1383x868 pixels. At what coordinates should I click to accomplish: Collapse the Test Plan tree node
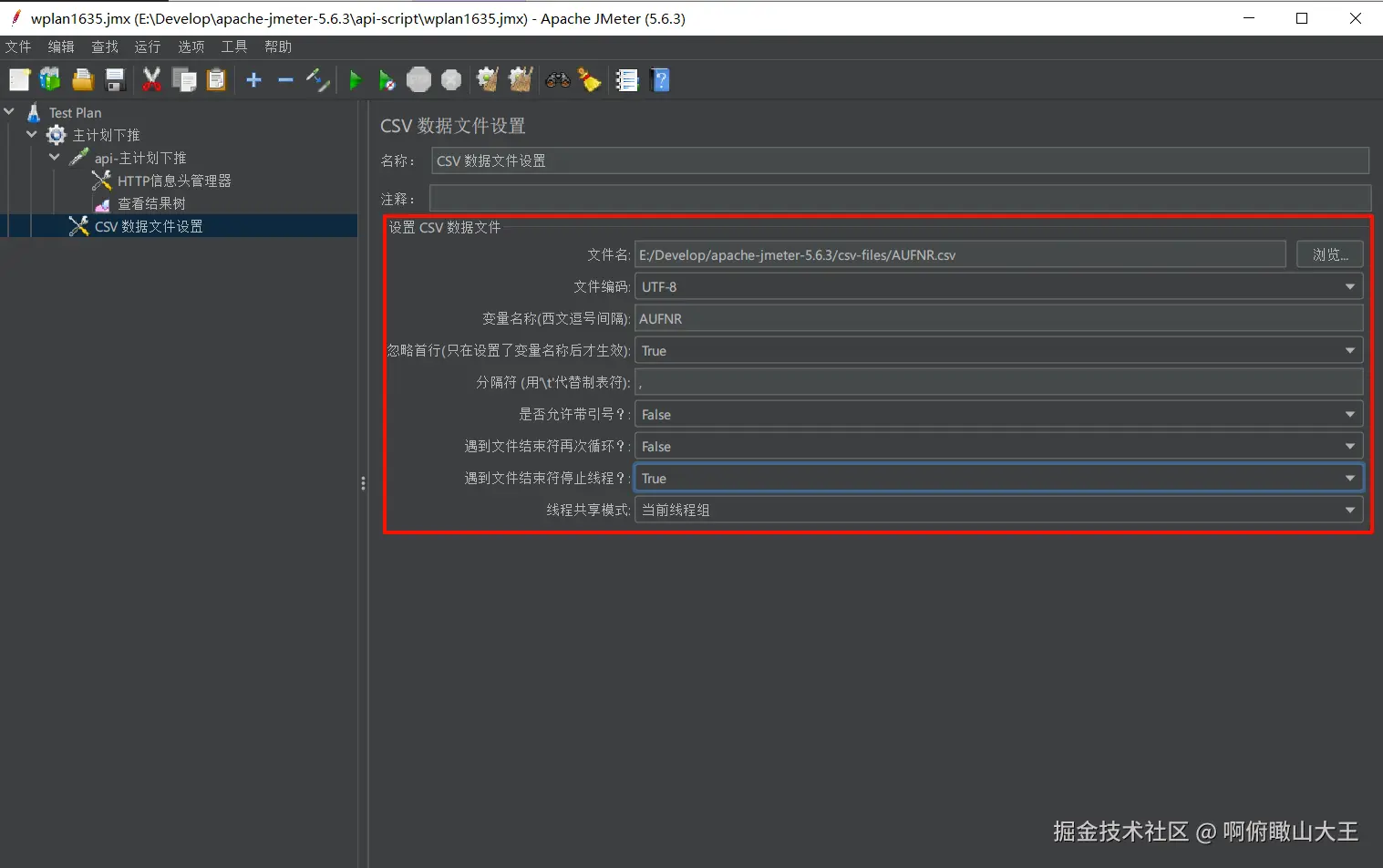pyautogui.click(x=9, y=112)
